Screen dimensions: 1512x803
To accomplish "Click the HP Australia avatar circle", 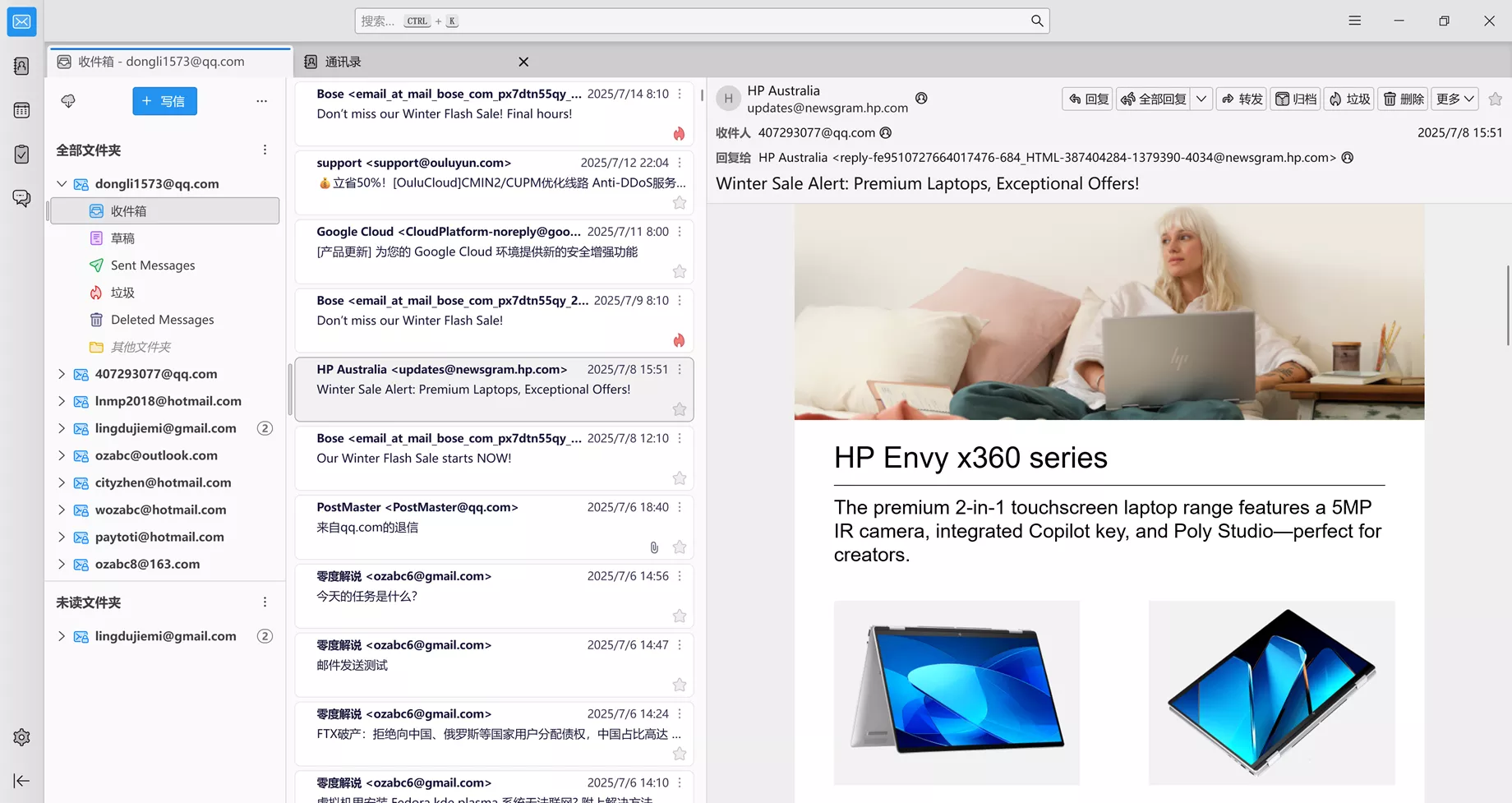I will tap(728, 99).
